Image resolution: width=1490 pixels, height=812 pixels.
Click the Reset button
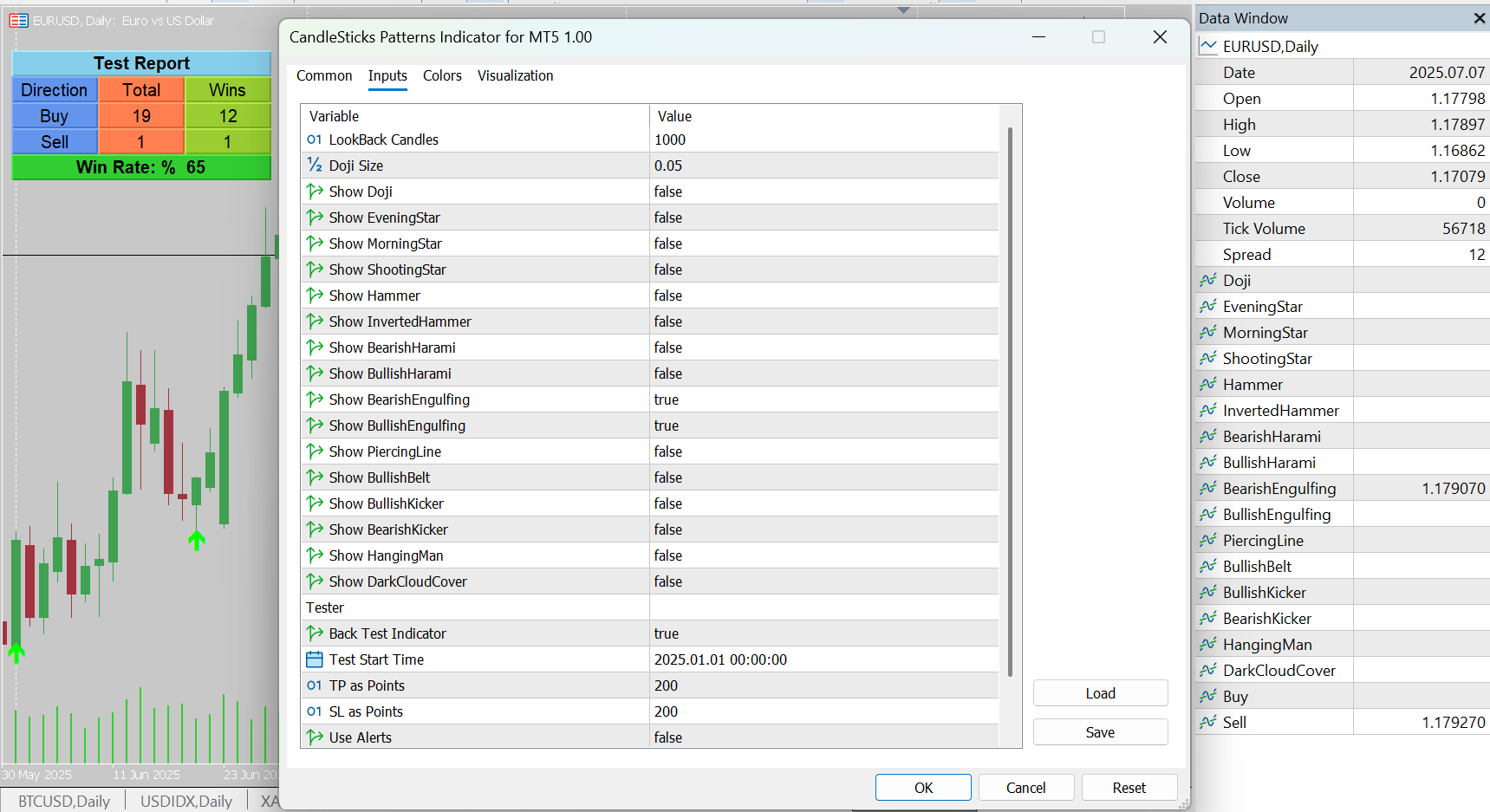1129,788
